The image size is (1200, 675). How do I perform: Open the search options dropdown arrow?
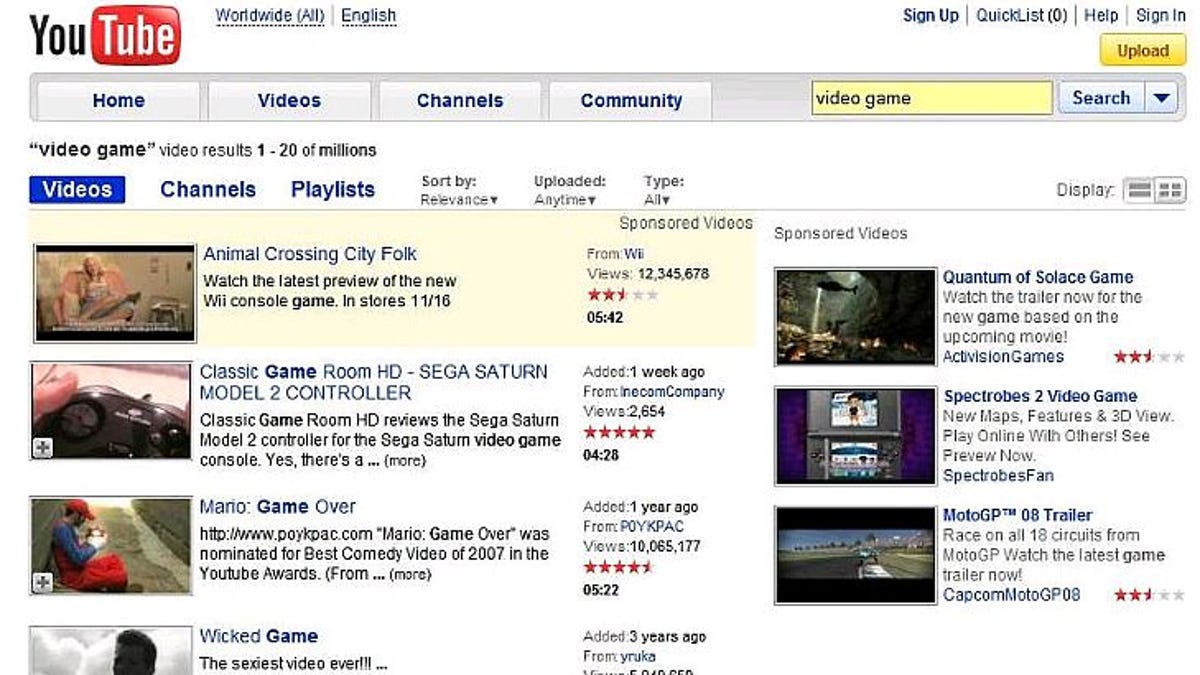[x=1160, y=98]
